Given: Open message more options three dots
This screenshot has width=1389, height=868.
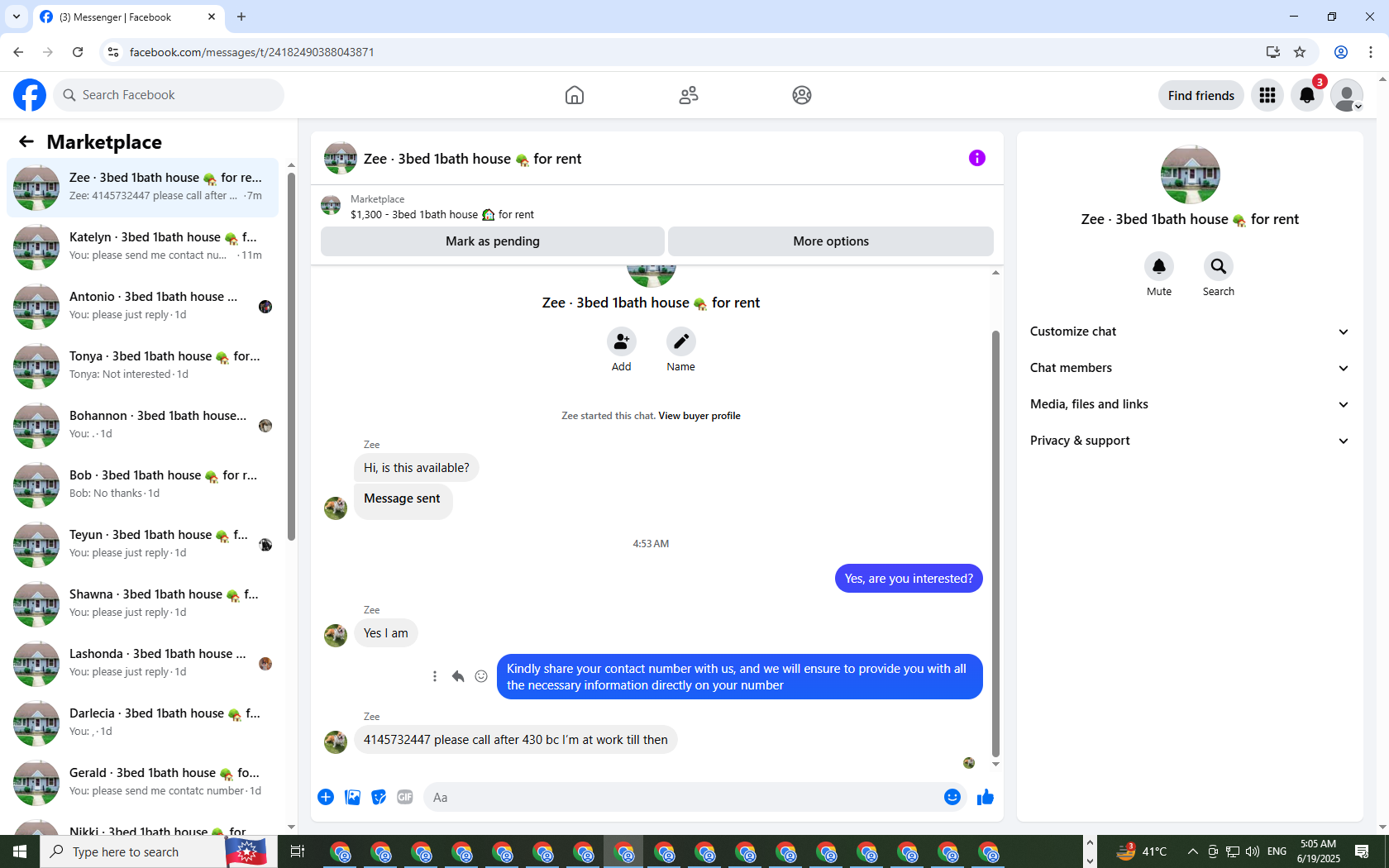Looking at the screenshot, I should [x=435, y=676].
